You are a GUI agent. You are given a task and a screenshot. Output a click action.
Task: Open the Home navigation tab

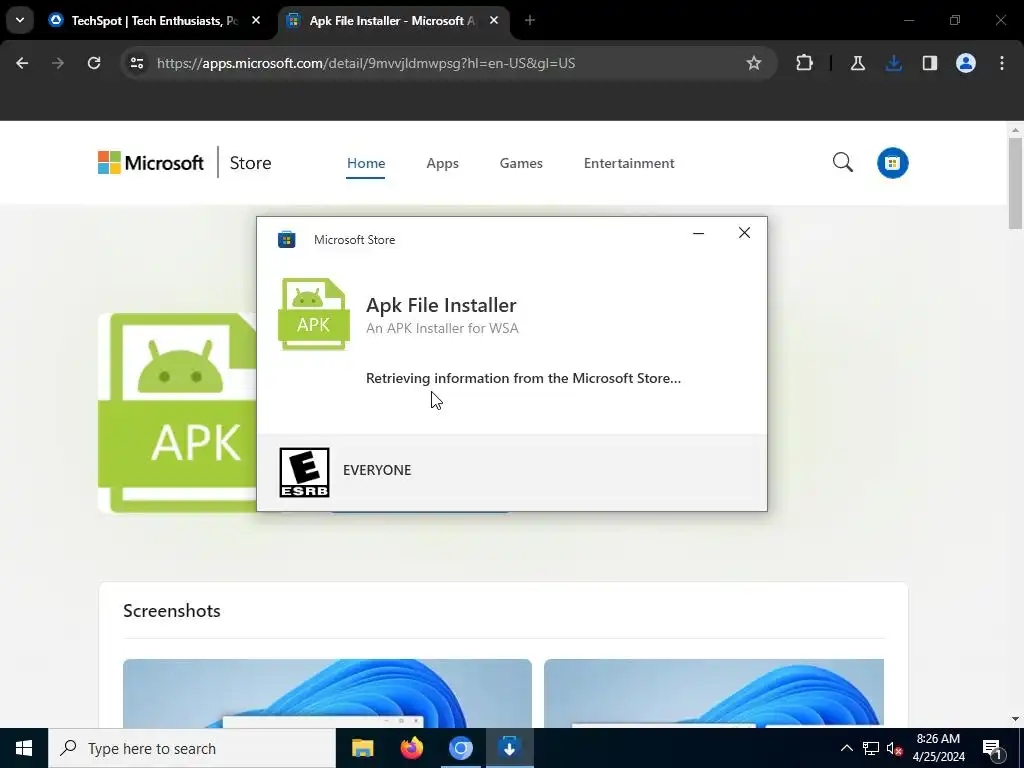366,163
